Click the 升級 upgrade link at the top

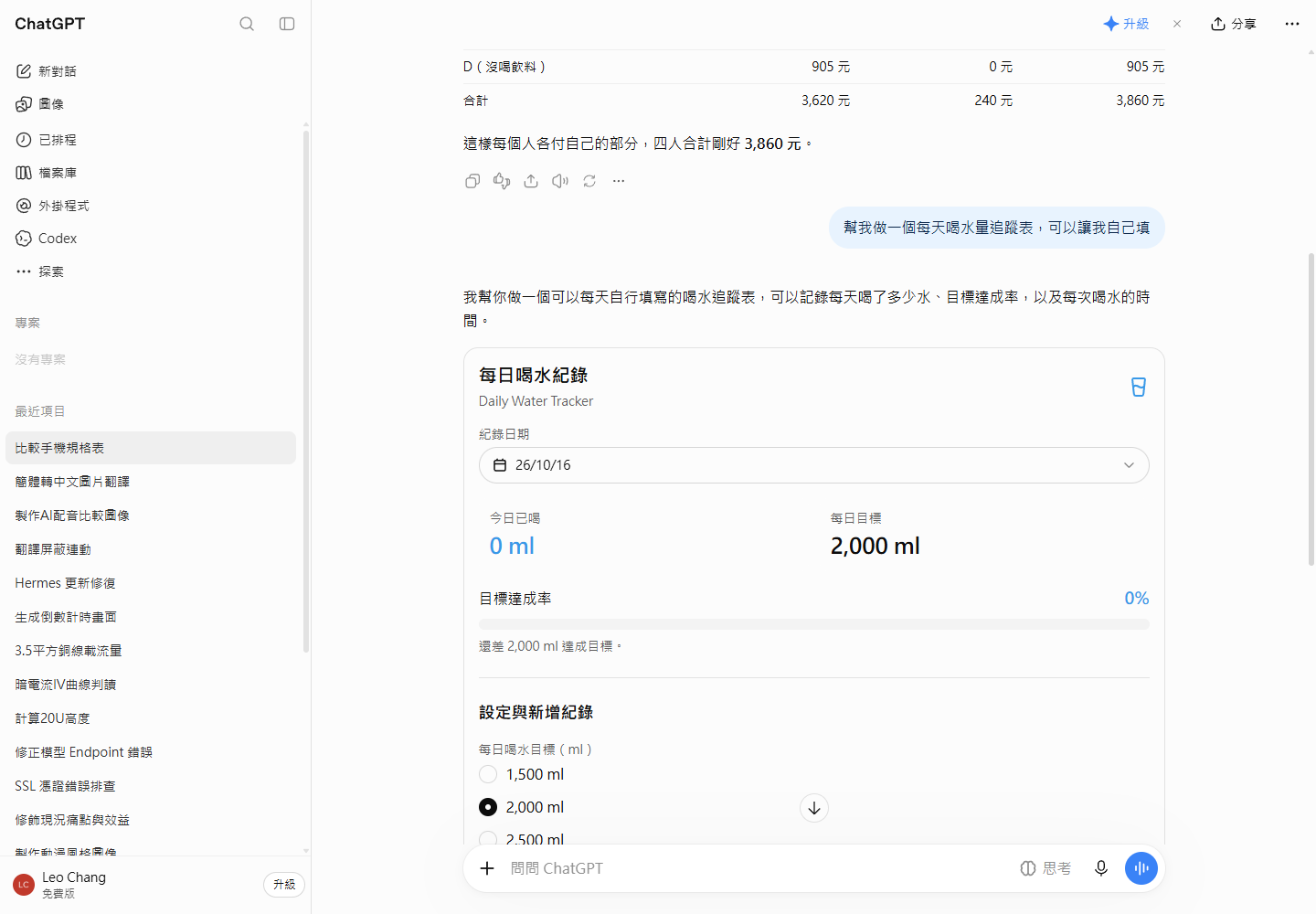[1126, 24]
